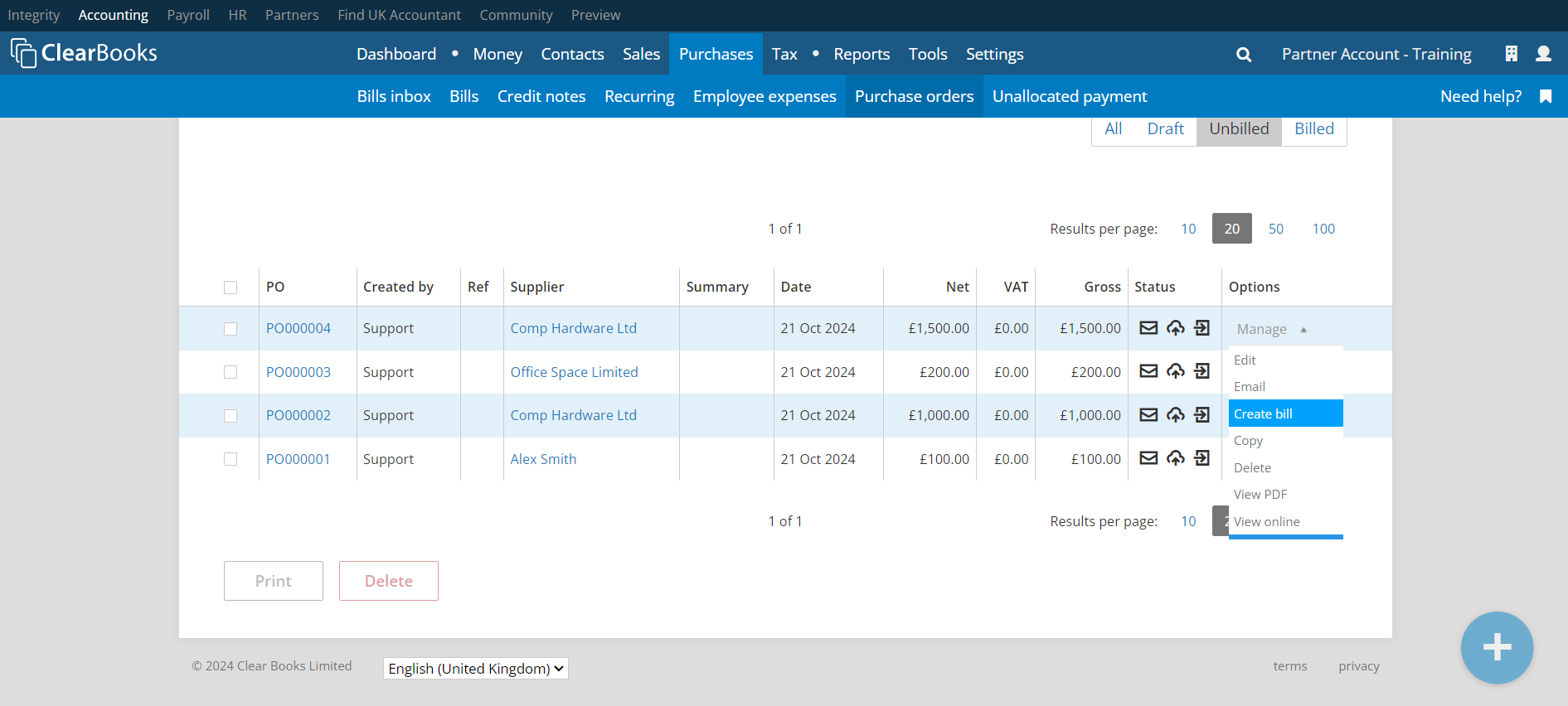Open the Reports main menu

[862, 54]
